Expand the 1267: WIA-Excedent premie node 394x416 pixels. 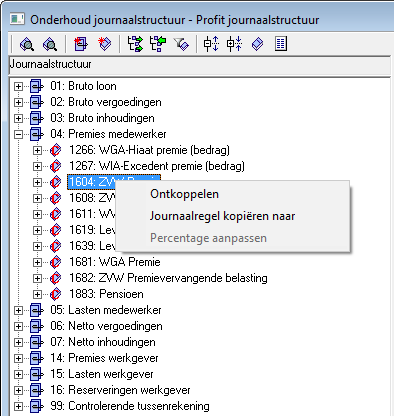[x=37, y=166]
